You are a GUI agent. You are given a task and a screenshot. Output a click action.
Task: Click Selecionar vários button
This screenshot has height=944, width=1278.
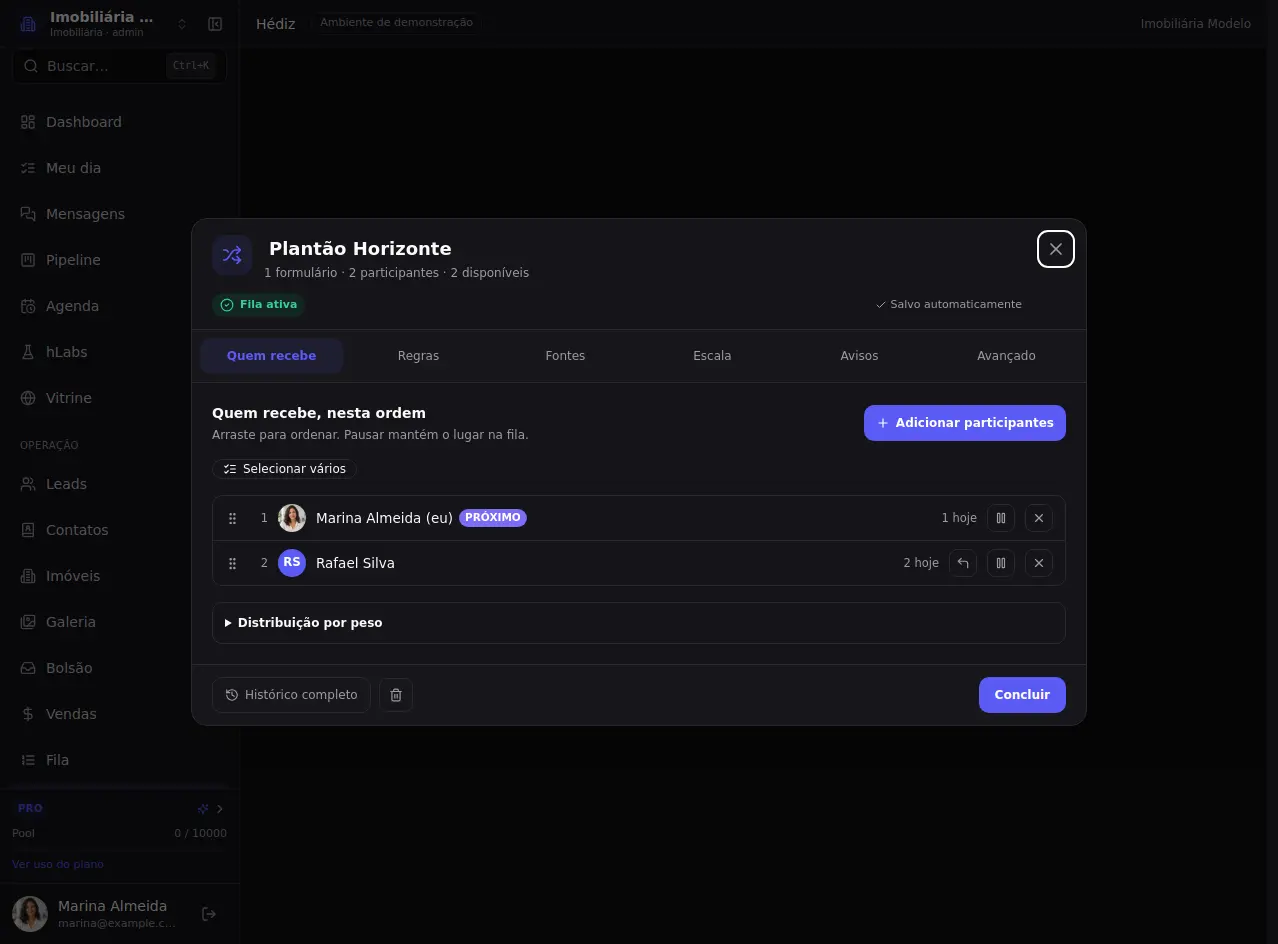(x=284, y=469)
